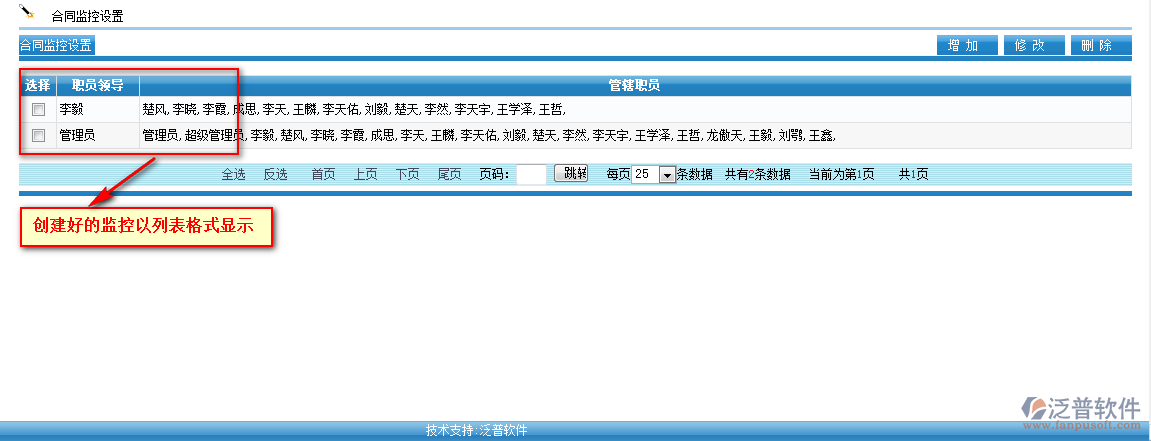Click the 管辖职员 column header
The width and height of the screenshot is (1151, 441).
coord(635,86)
